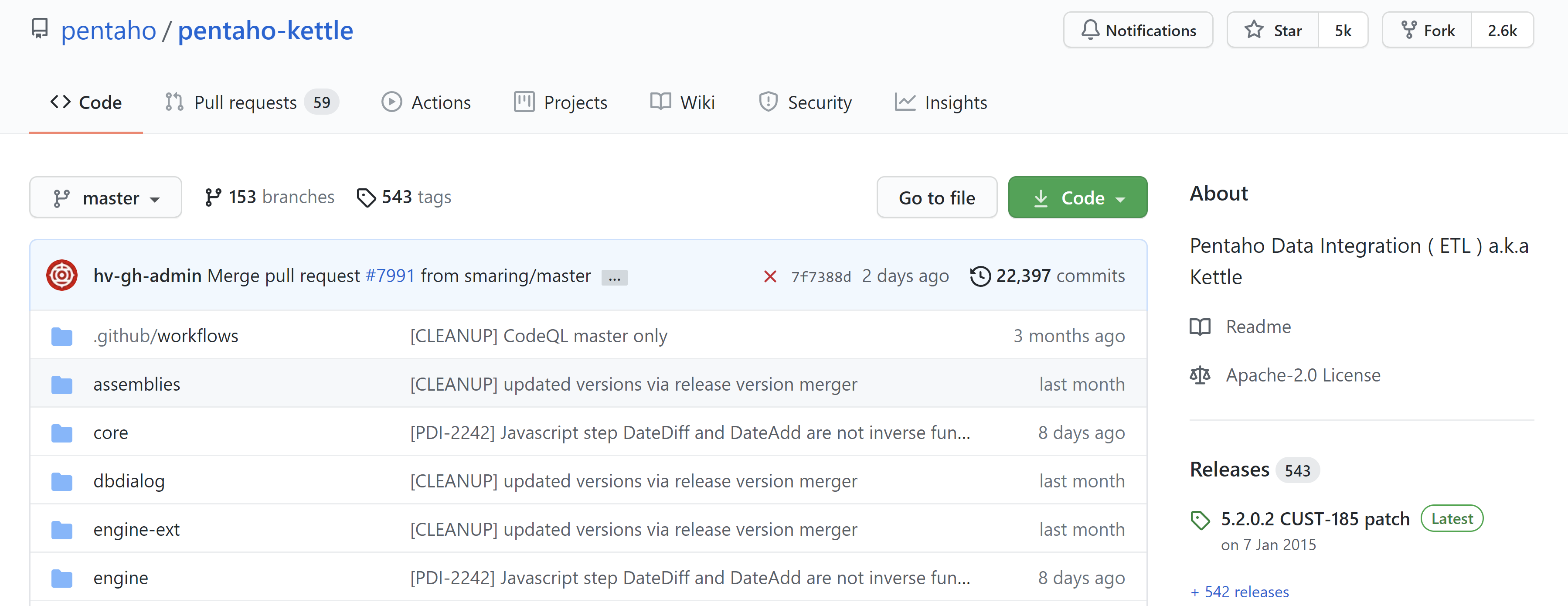This screenshot has width=1568, height=606.
Task: Expand the commit message ellipsis
Action: coord(614,278)
